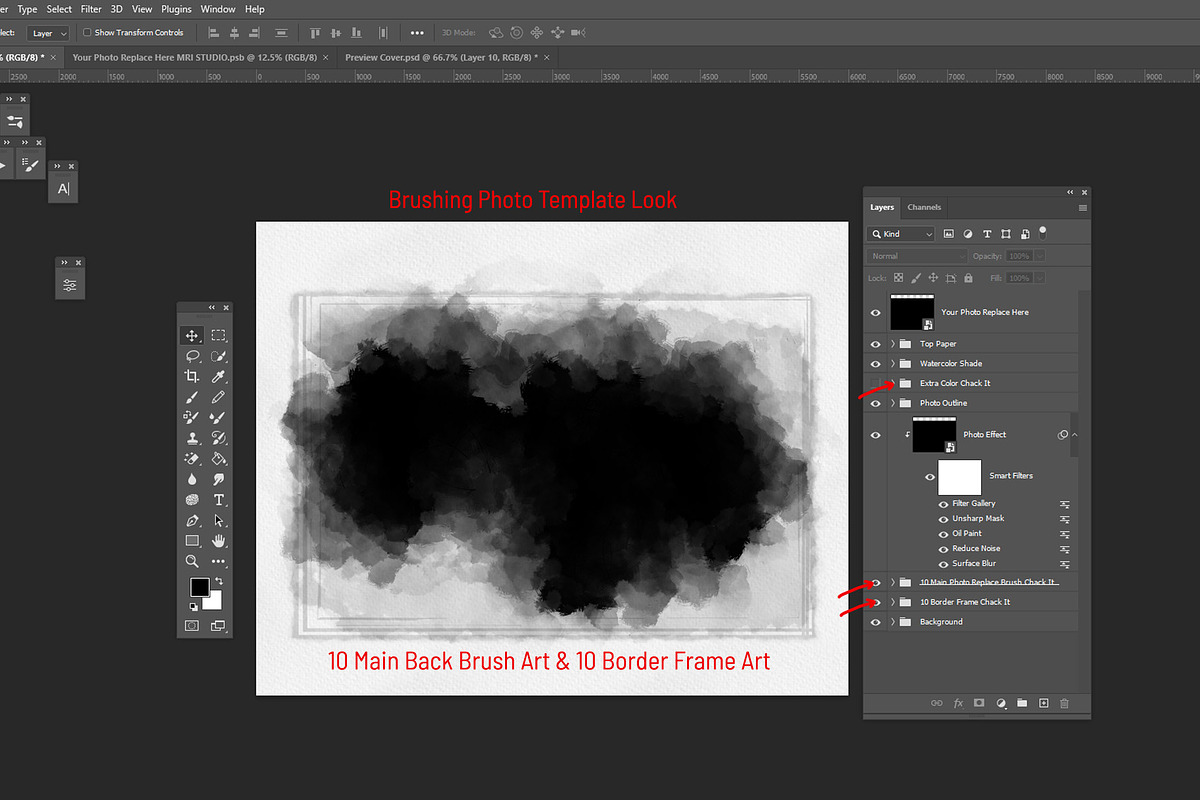Image resolution: width=1200 pixels, height=800 pixels.
Task: Select the Move tool
Action: point(191,336)
